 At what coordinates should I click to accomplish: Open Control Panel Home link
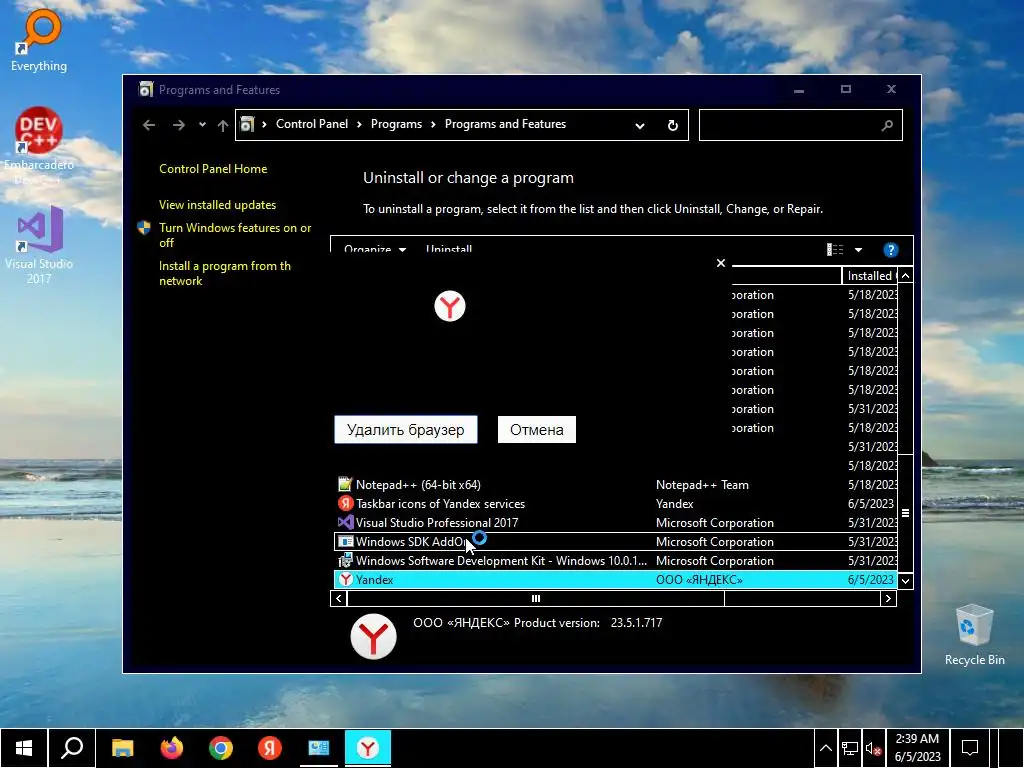coord(213,168)
